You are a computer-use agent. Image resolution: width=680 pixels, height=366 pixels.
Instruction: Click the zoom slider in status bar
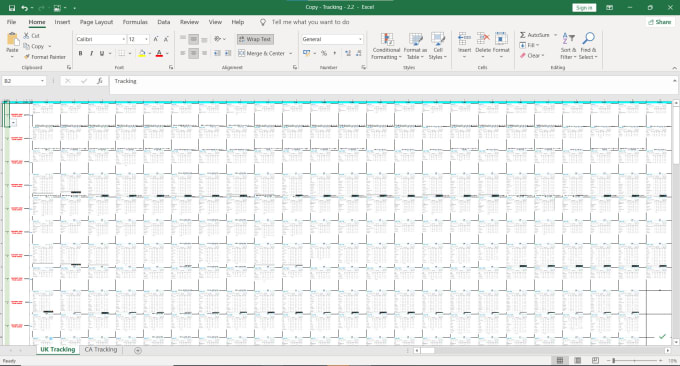(x=635, y=360)
